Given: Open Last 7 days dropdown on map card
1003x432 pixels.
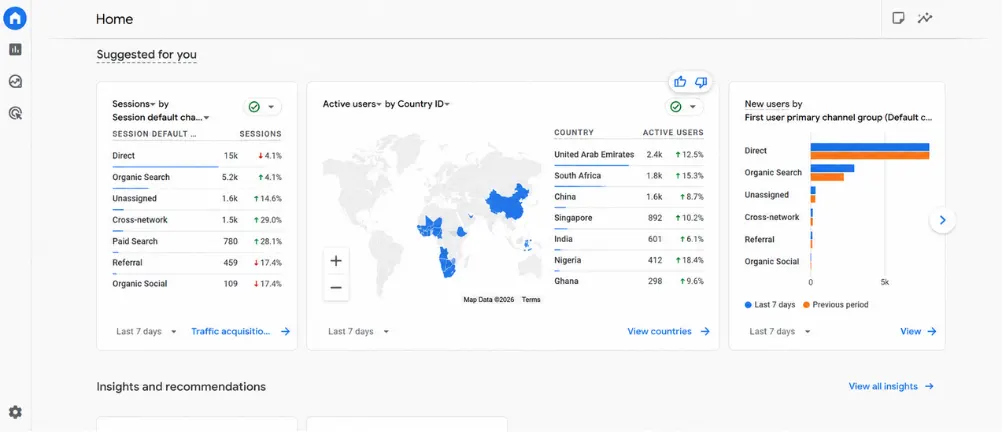Looking at the screenshot, I should tap(358, 332).
